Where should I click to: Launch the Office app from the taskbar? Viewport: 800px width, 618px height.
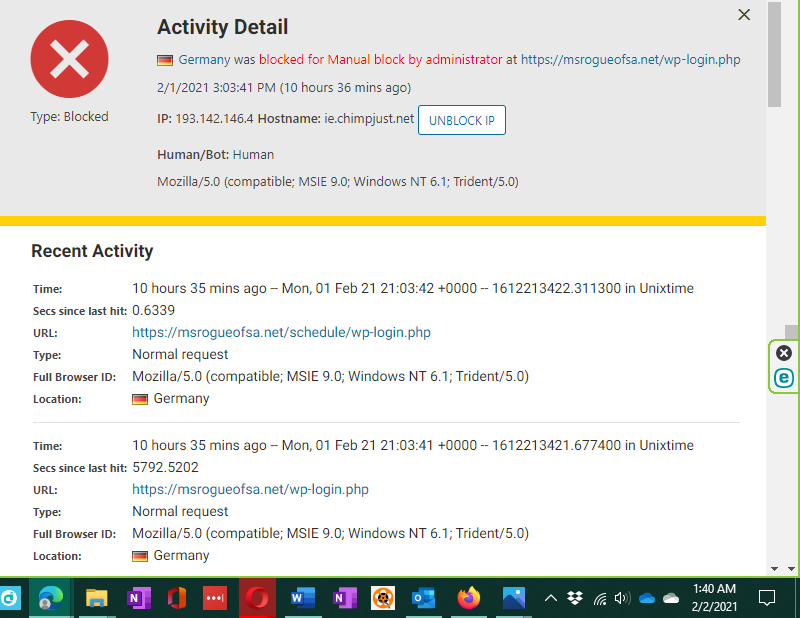point(178,598)
